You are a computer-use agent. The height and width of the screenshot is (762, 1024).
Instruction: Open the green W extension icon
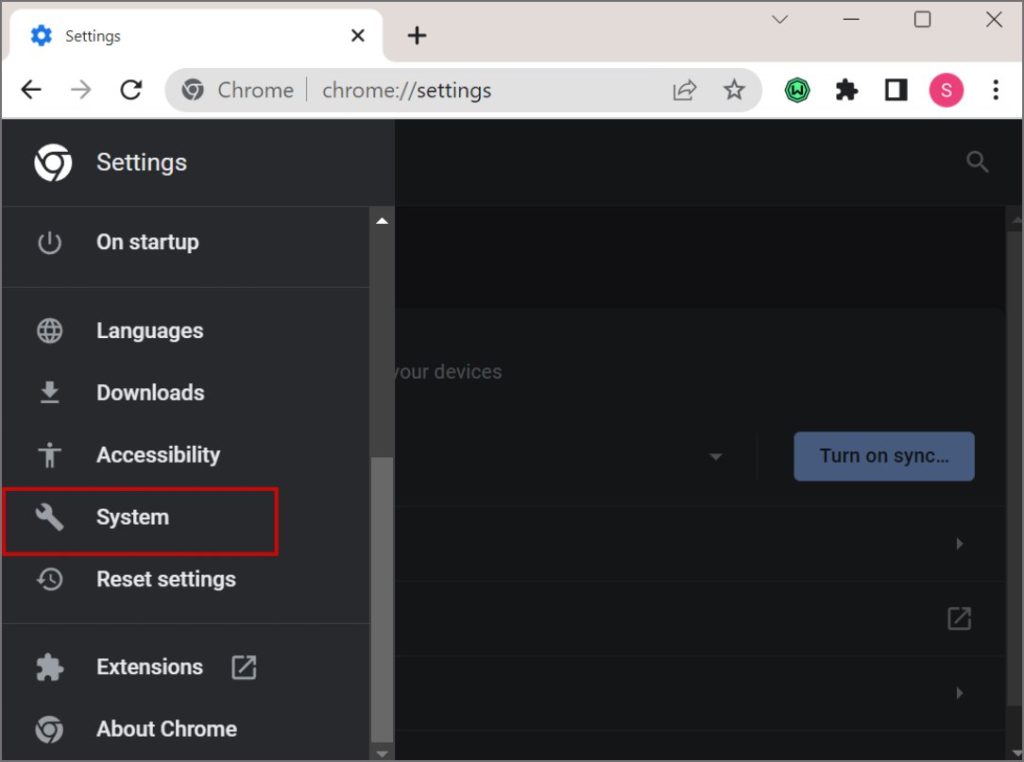(797, 90)
